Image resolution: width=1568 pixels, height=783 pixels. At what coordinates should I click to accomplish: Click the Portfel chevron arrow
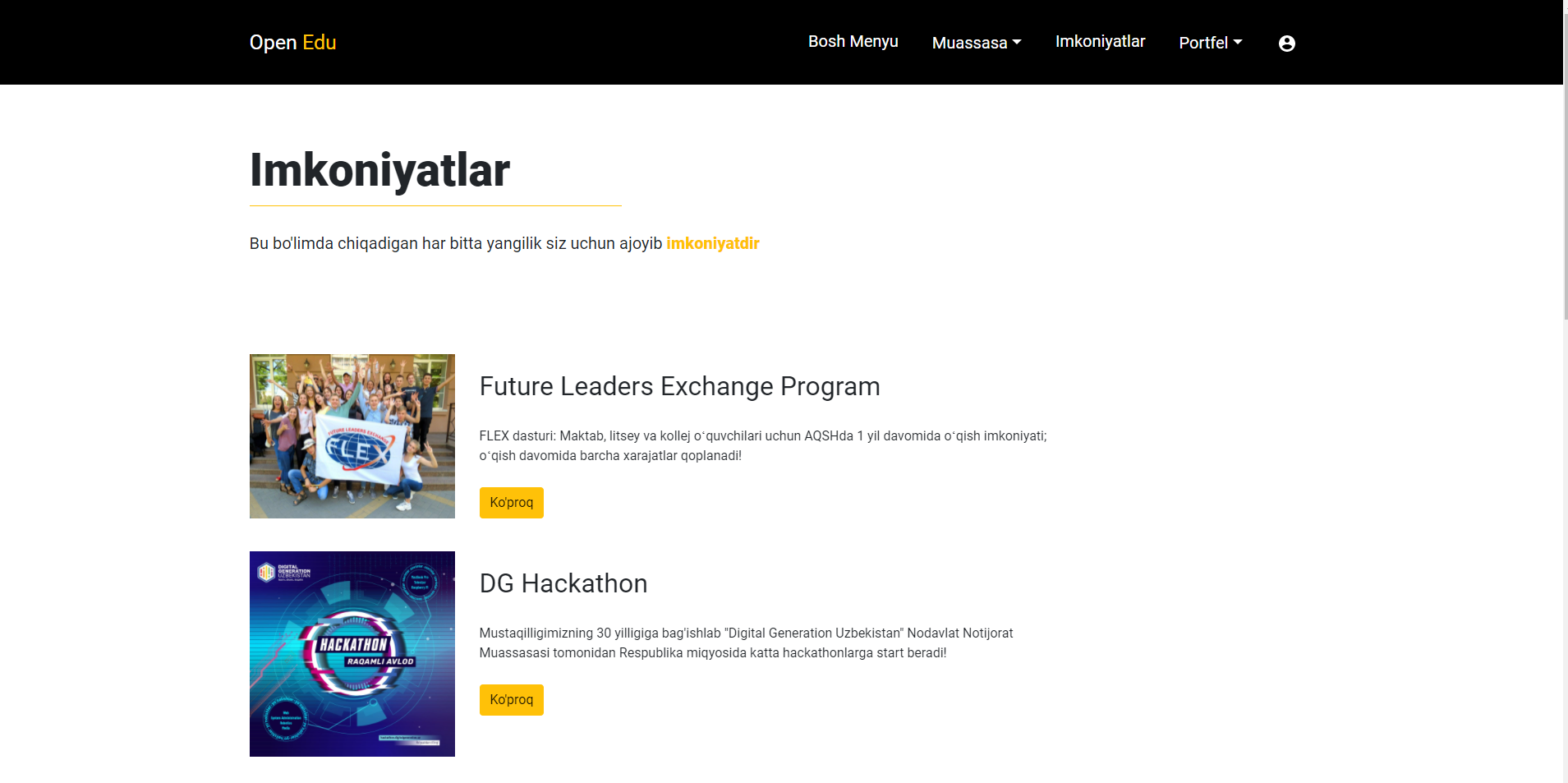[1238, 43]
